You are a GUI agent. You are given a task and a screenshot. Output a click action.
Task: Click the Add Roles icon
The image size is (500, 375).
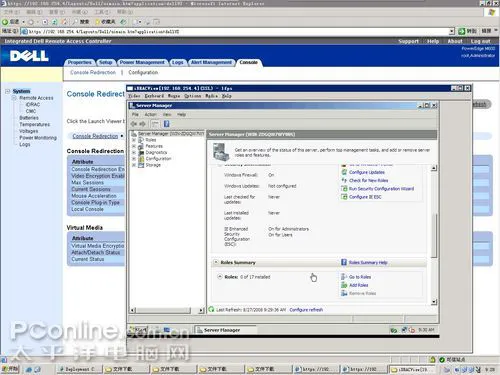tap(344, 285)
